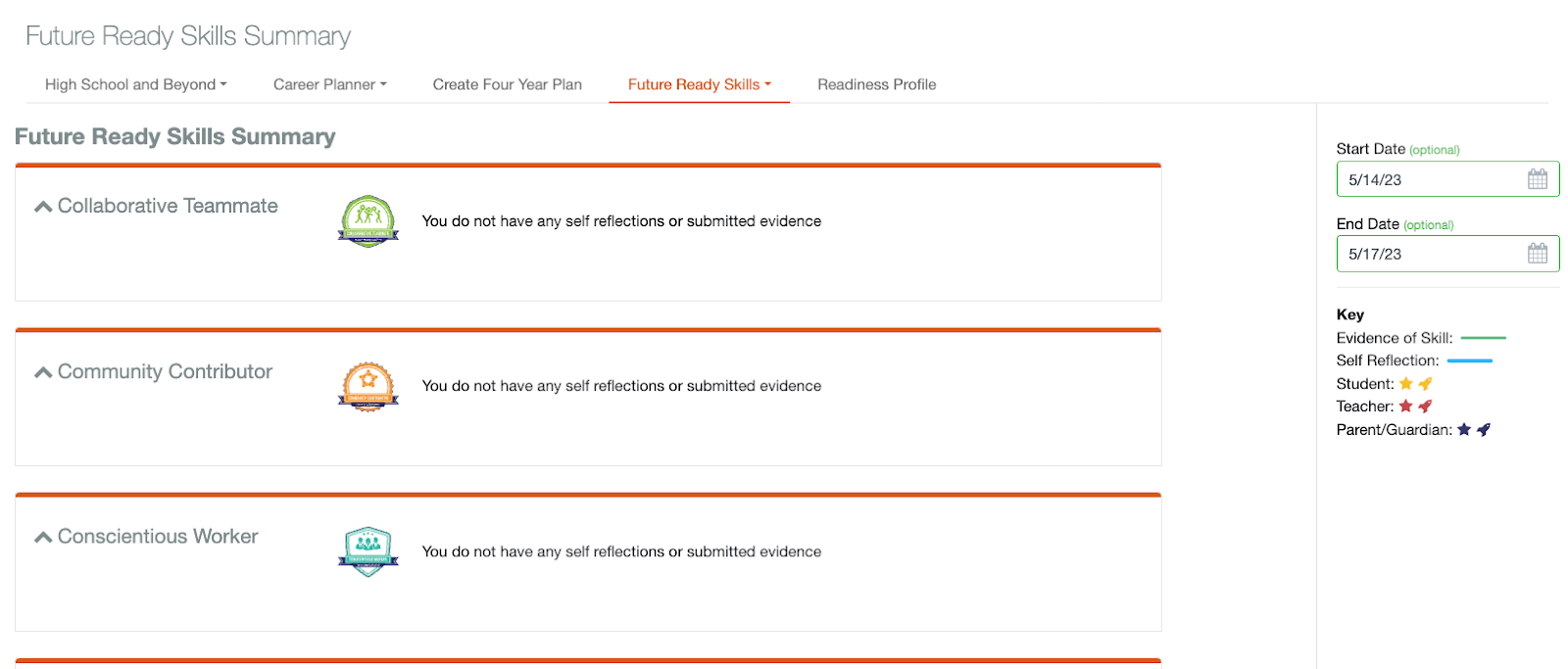The height and width of the screenshot is (669, 1568).
Task: Expand the Career Planner menu
Action: pyautogui.click(x=329, y=84)
